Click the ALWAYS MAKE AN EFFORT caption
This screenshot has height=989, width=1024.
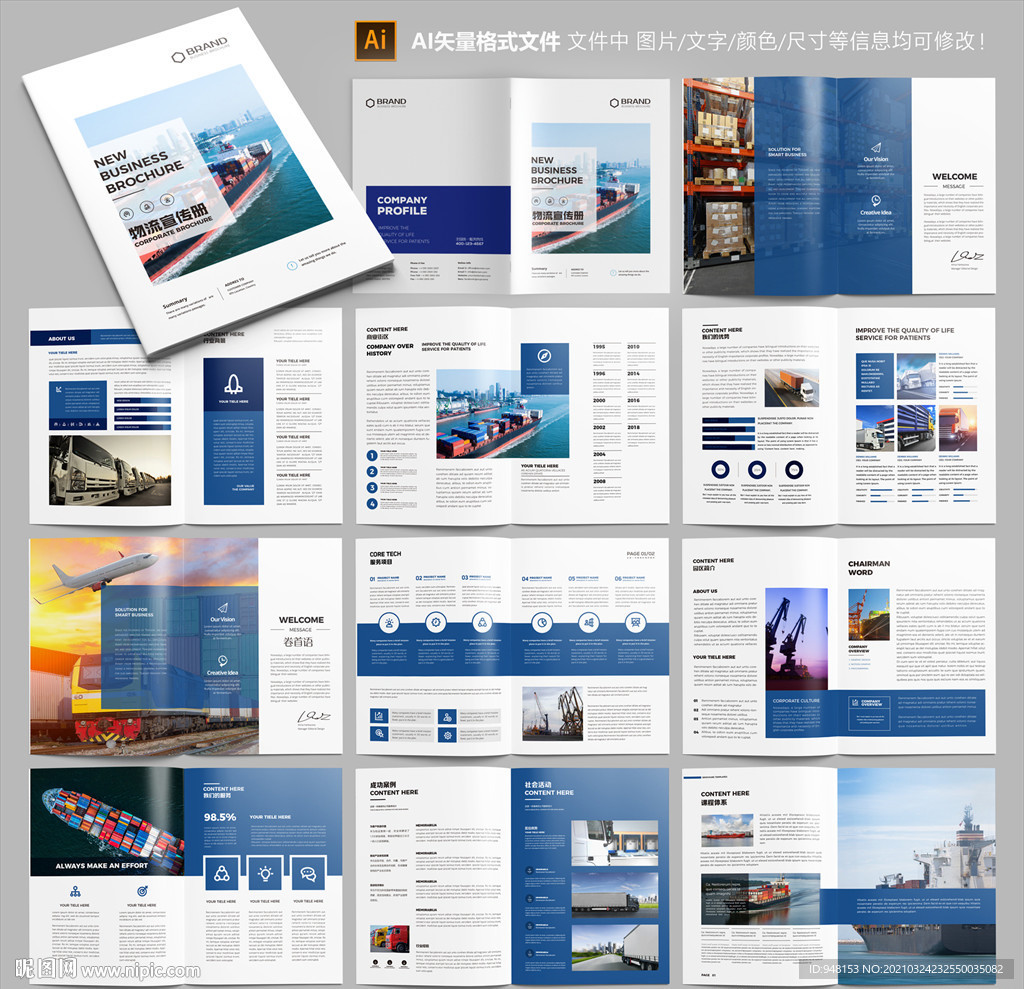(x=102, y=866)
